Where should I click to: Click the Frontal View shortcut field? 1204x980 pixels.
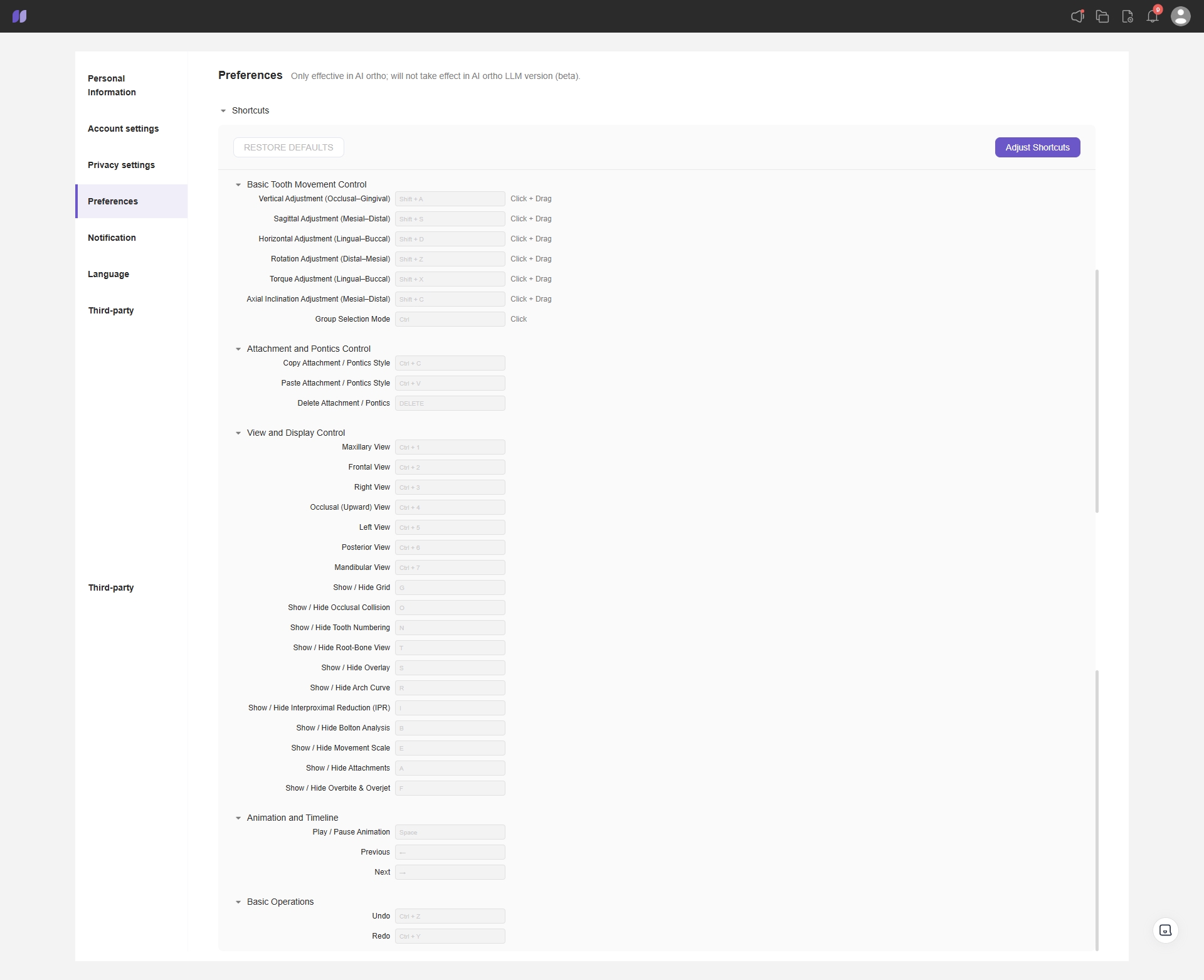coord(450,467)
